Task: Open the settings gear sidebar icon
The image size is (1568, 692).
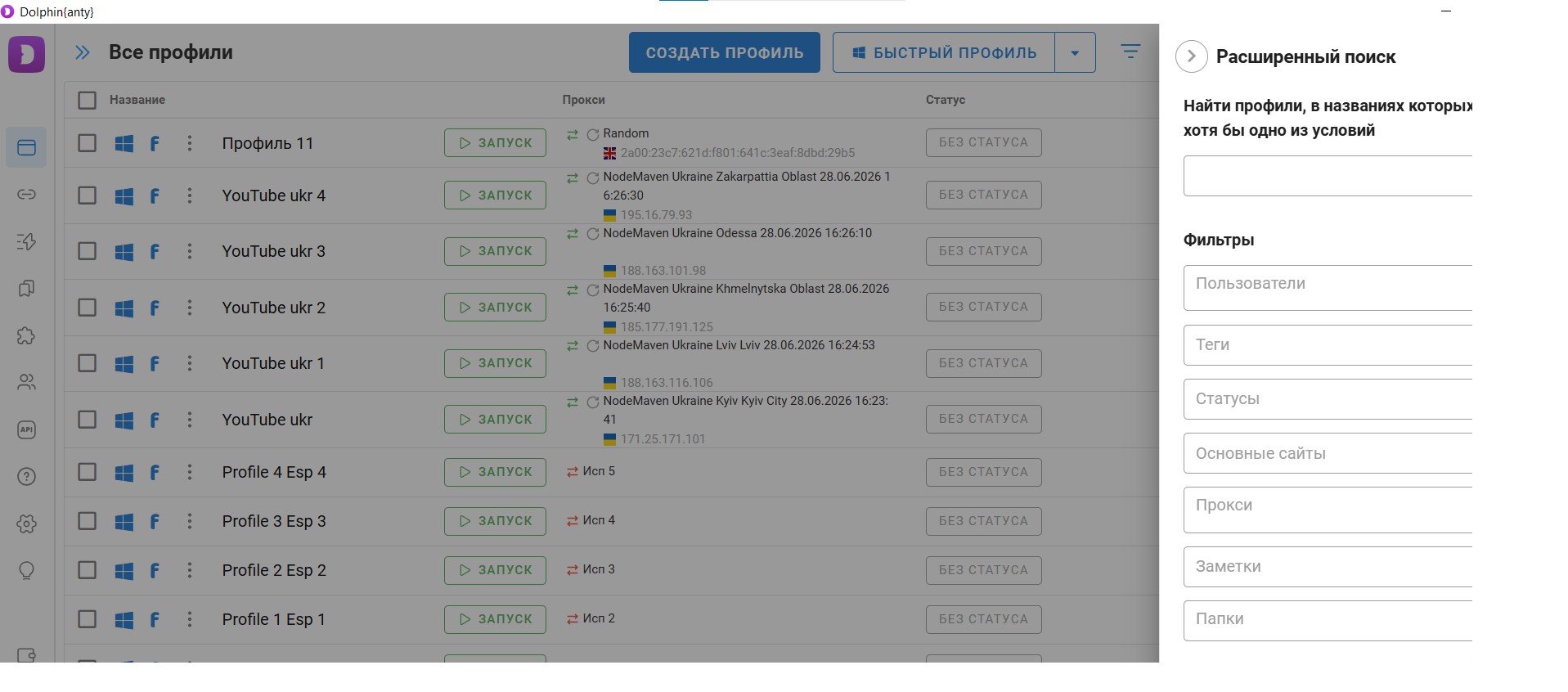Action: 26,523
